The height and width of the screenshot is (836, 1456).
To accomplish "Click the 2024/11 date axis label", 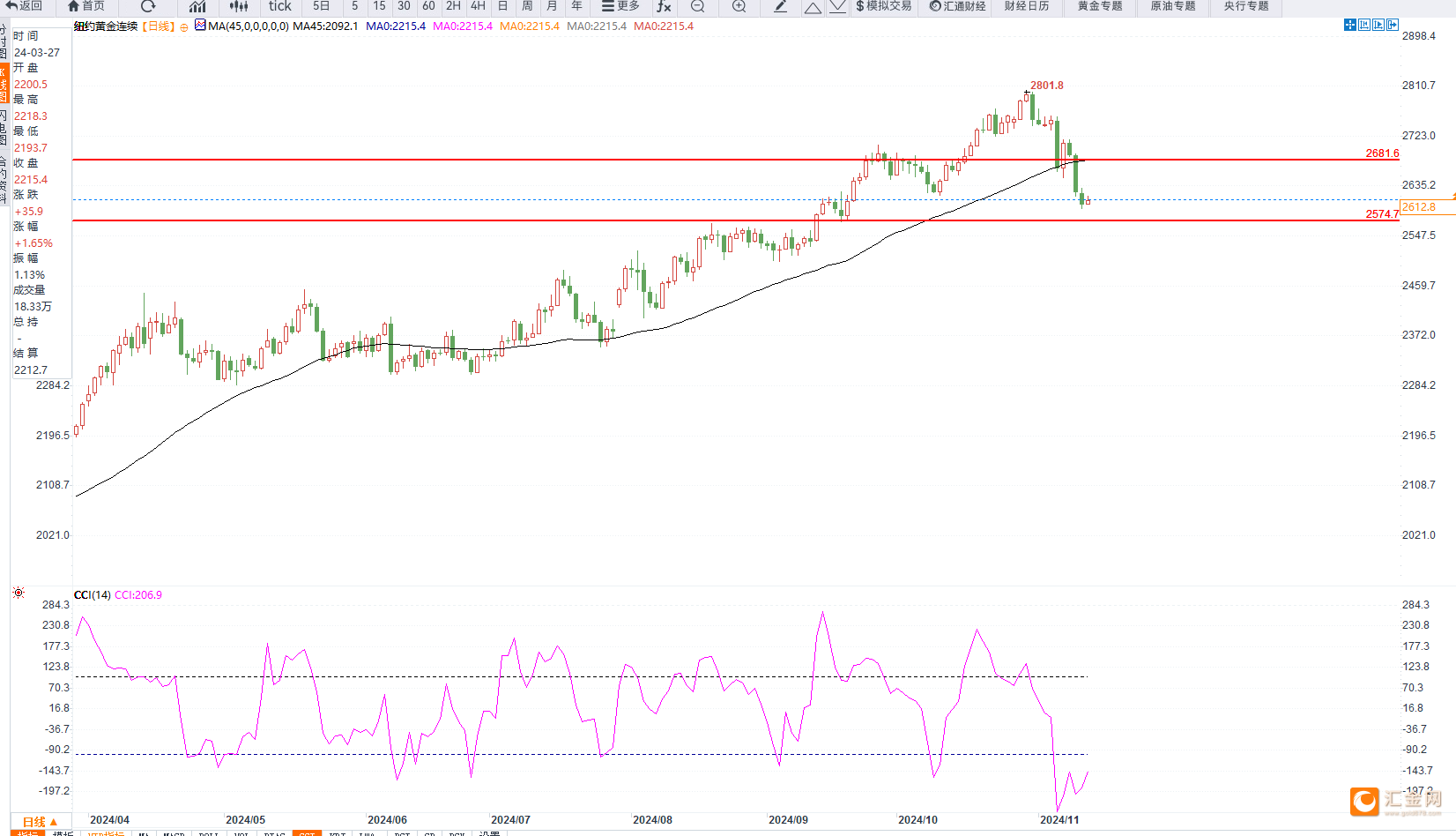I will (1059, 820).
